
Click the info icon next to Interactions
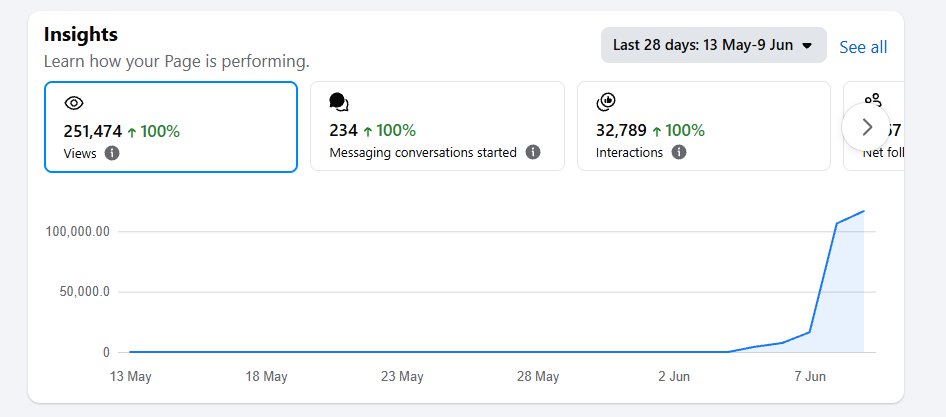click(679, 152)
